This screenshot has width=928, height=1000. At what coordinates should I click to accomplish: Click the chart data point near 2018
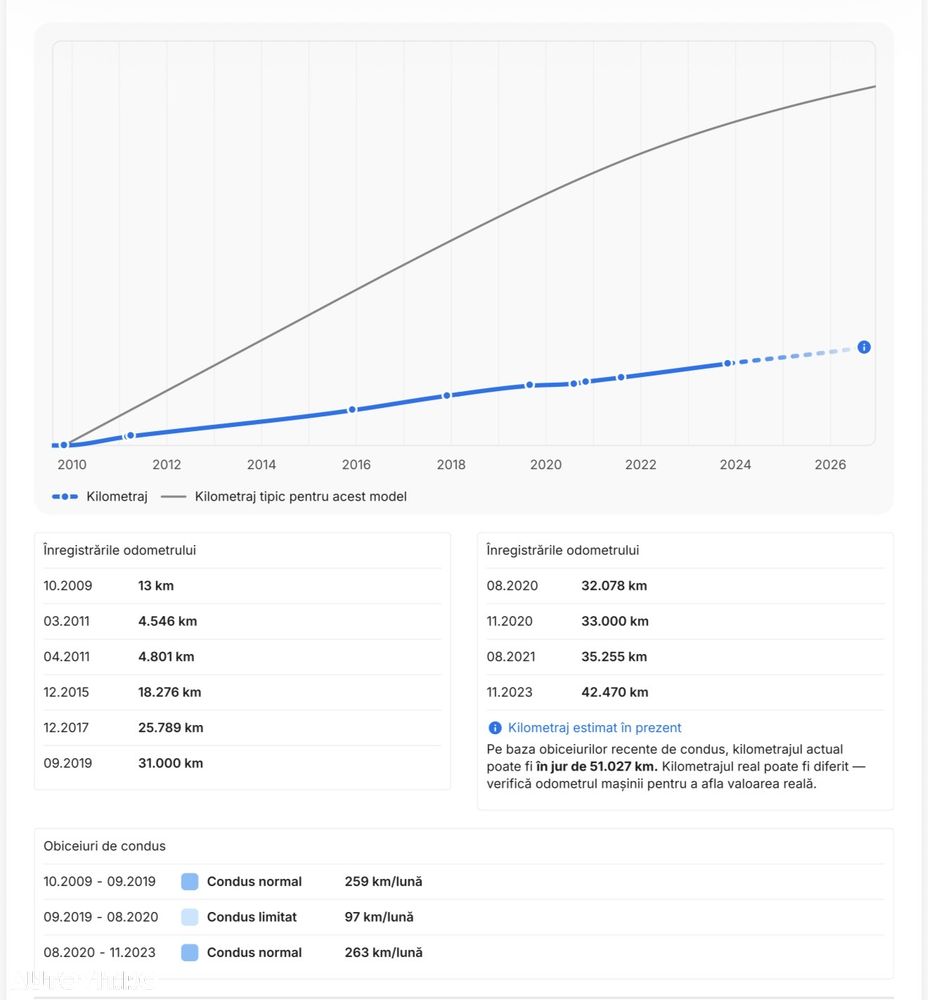[x=446, y=395]
